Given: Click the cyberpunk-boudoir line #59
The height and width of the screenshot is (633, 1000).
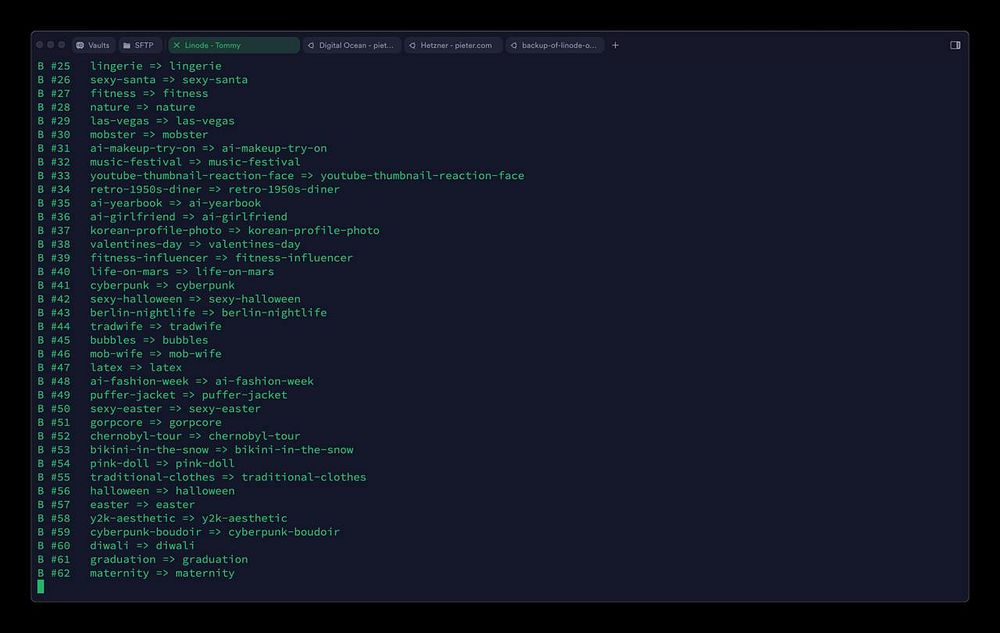Looking at the screenshot, I should 188,532.
